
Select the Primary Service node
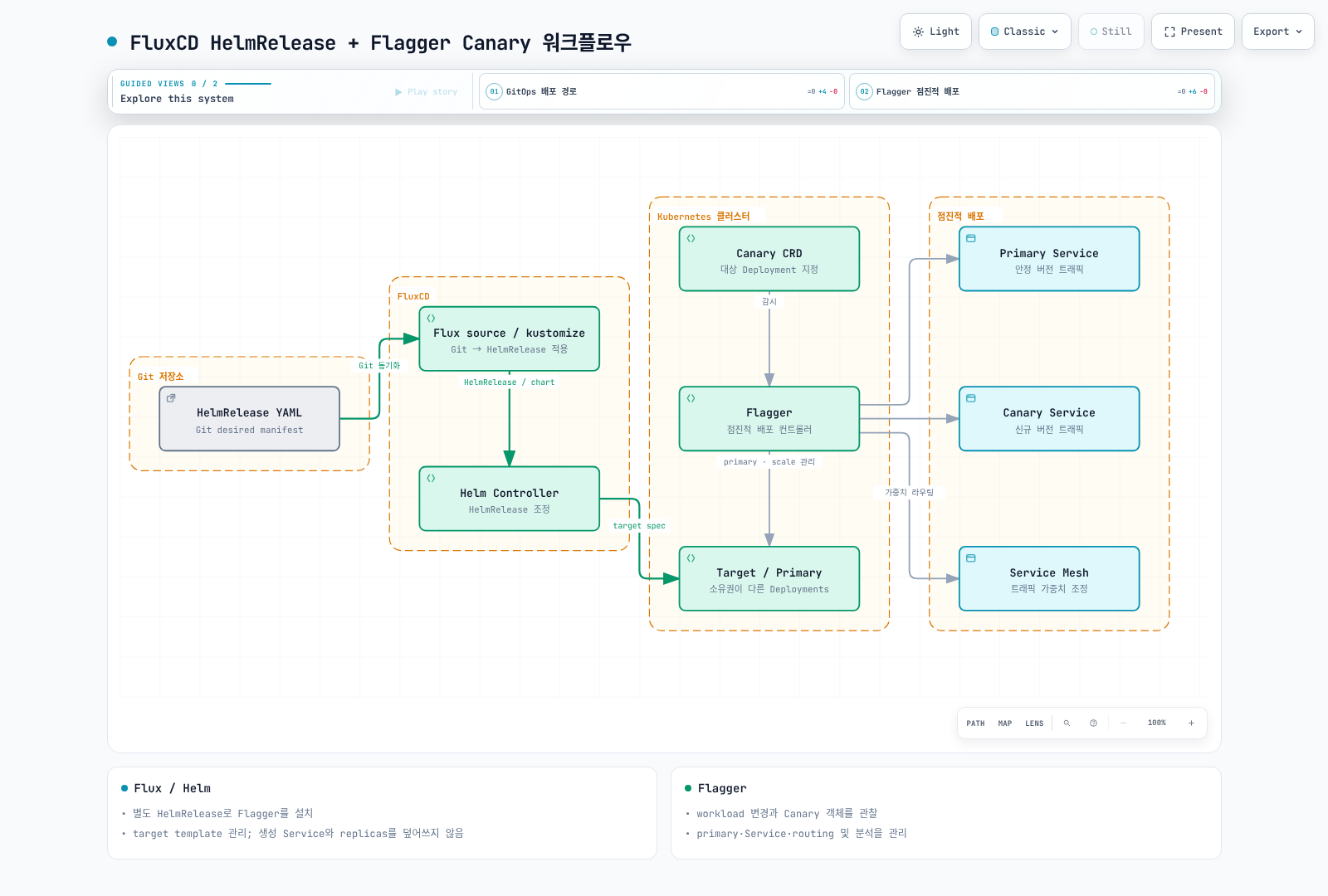point(1049,259)
